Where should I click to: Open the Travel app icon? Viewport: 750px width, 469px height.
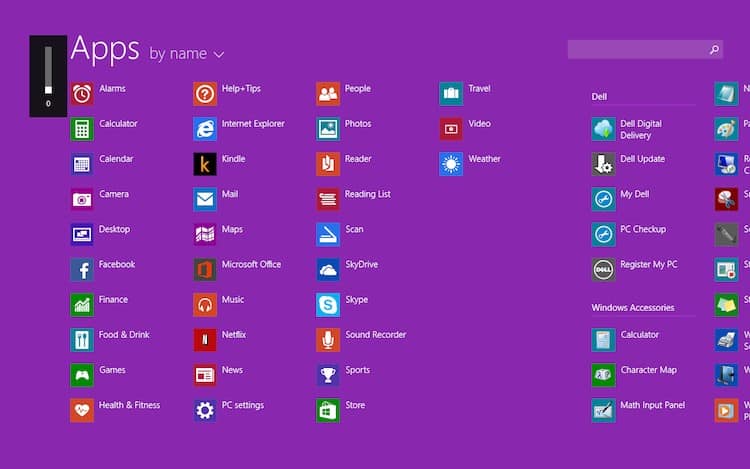[x=451, y=94]
